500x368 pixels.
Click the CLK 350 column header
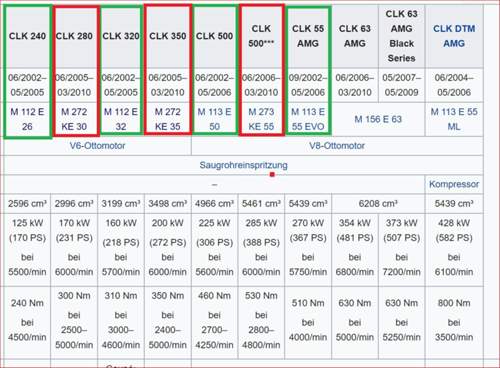[167, 36]
